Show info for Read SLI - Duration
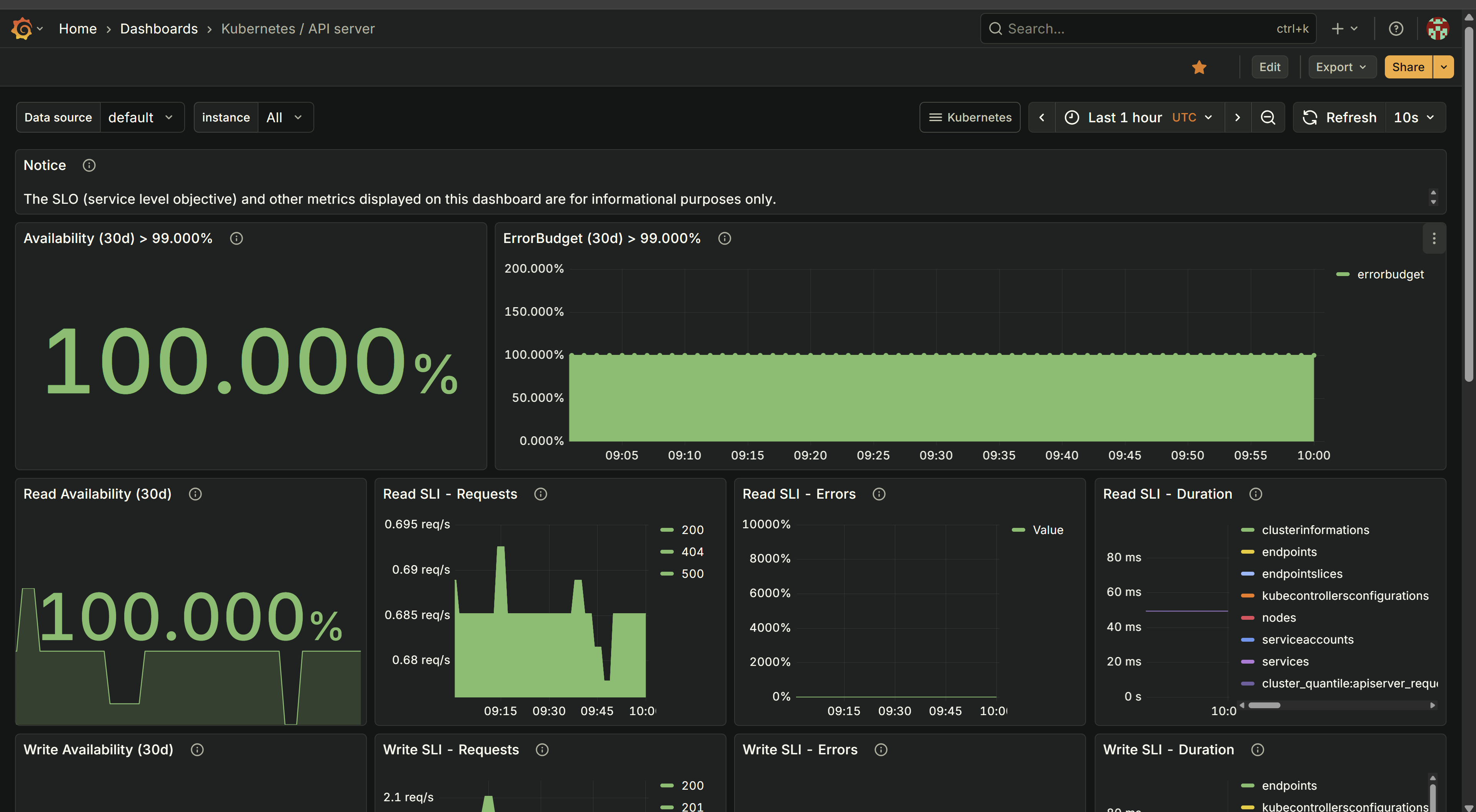This screenshot has height=812, width=1476. (1255, 494)
